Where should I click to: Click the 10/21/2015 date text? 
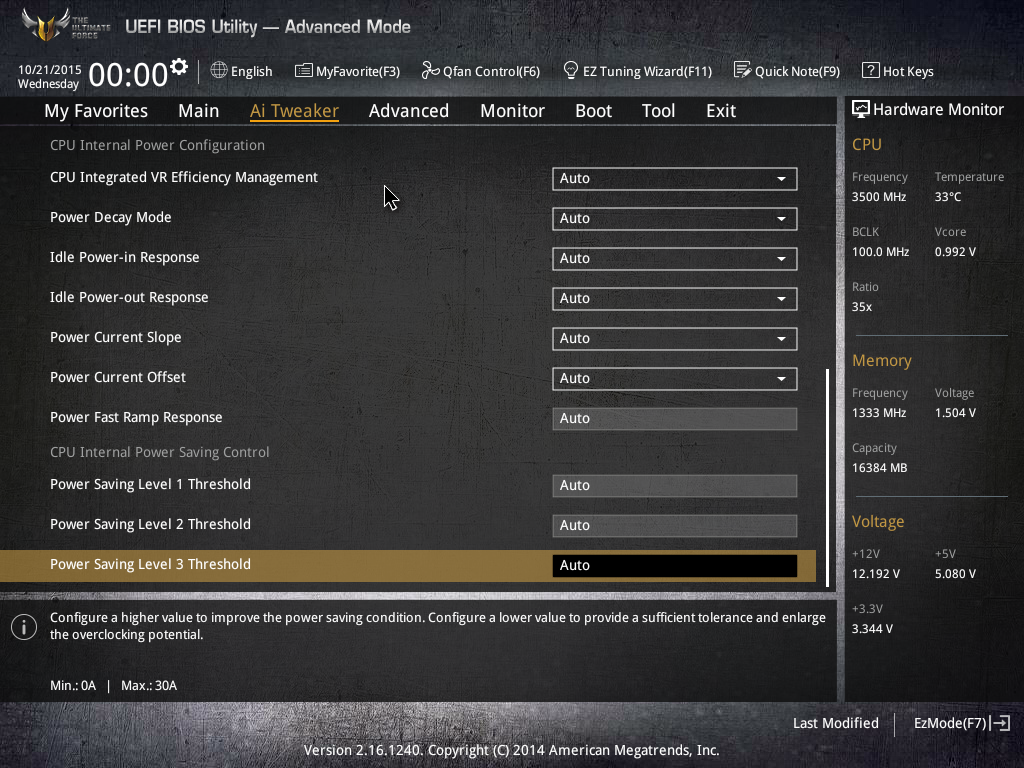pos(50,69)
